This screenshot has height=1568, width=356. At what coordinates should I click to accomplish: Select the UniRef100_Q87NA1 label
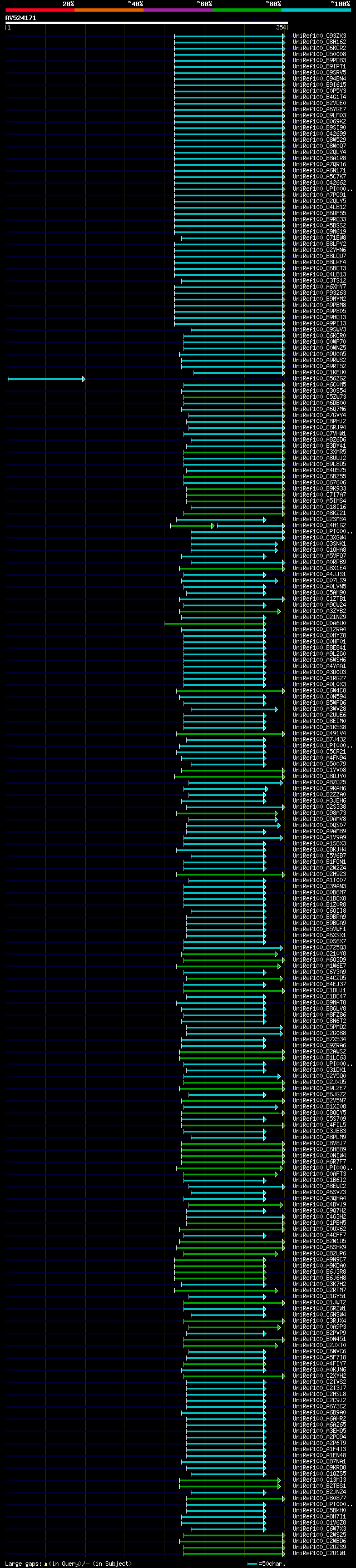click(319, 1461)
